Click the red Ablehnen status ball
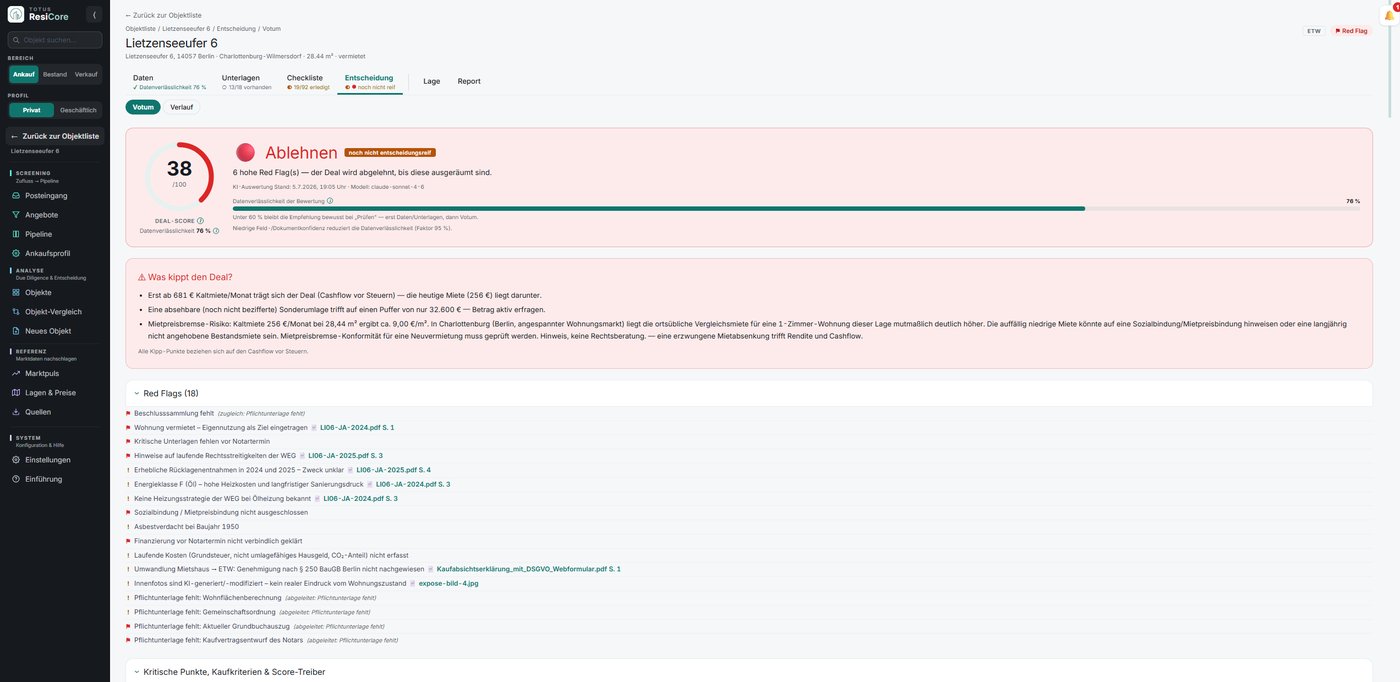The height and width of the screenshot is (682, 1400). pyautogui.click(x=245, y=152)
